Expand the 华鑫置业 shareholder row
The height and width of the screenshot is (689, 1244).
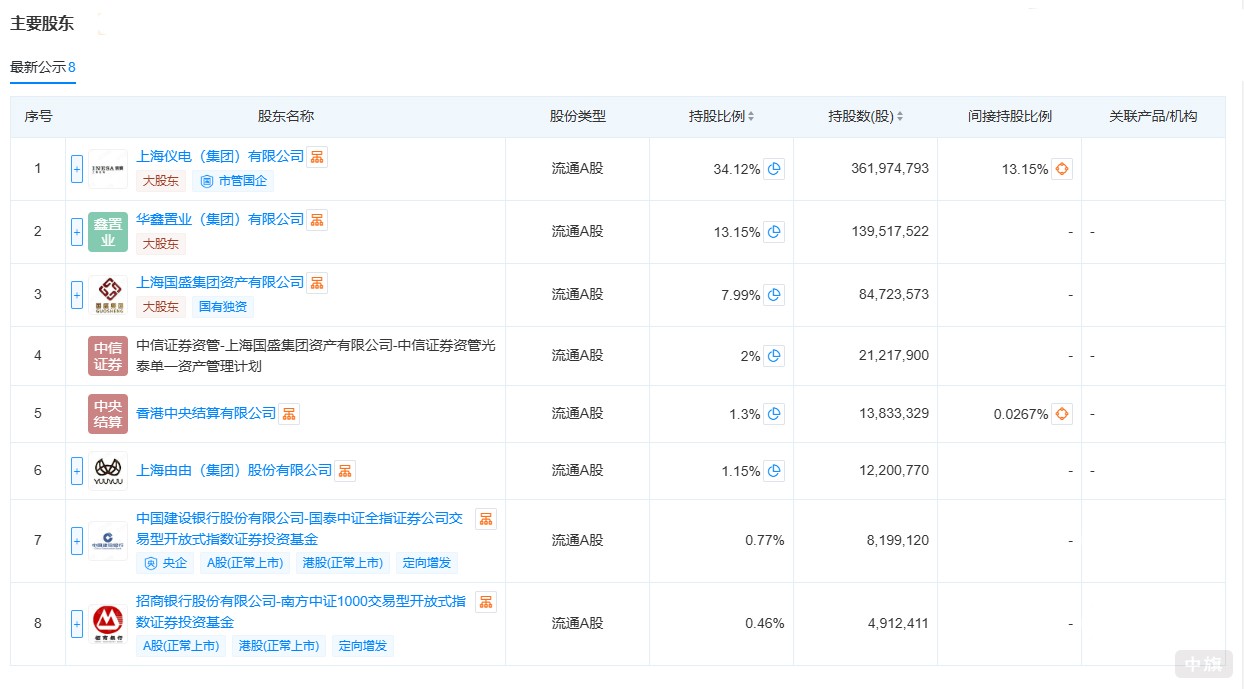pyautogui.click(x=76, y=231)
